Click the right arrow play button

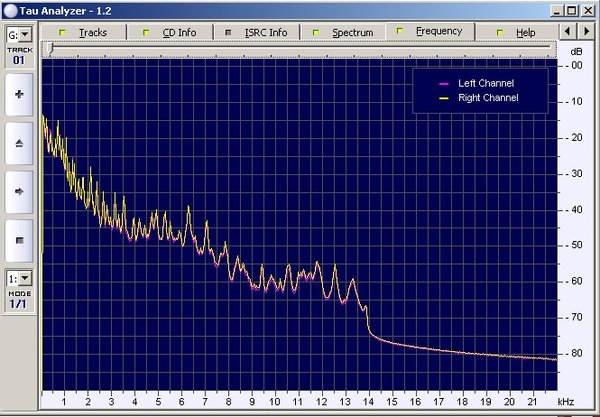[x=19, y=192]
